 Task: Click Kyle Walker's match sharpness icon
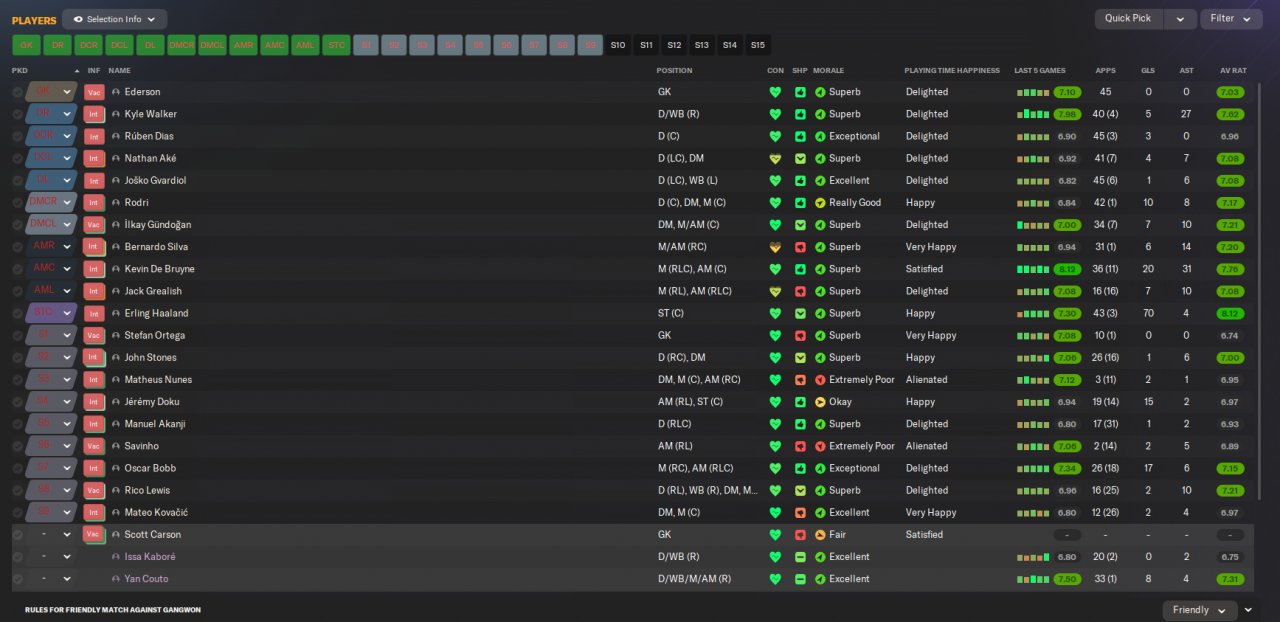point(800,114)
